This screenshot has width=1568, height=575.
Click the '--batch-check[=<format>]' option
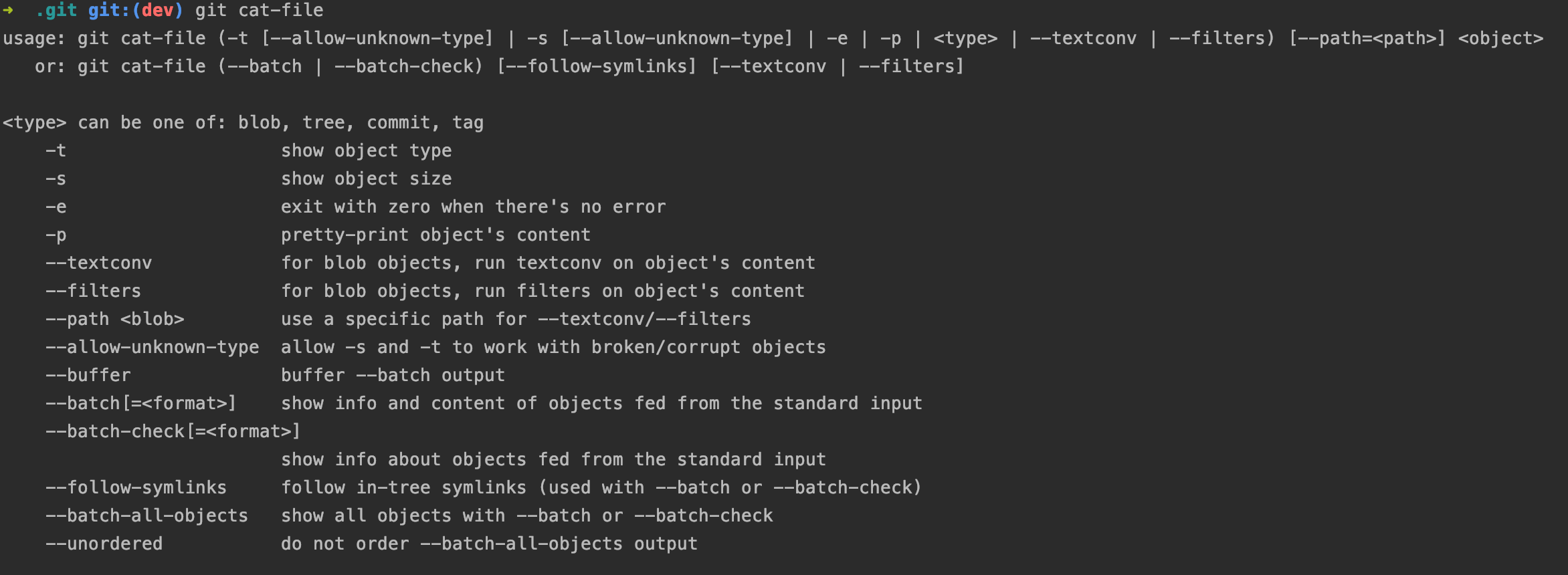pyautogui.click(x=173, y=431)
